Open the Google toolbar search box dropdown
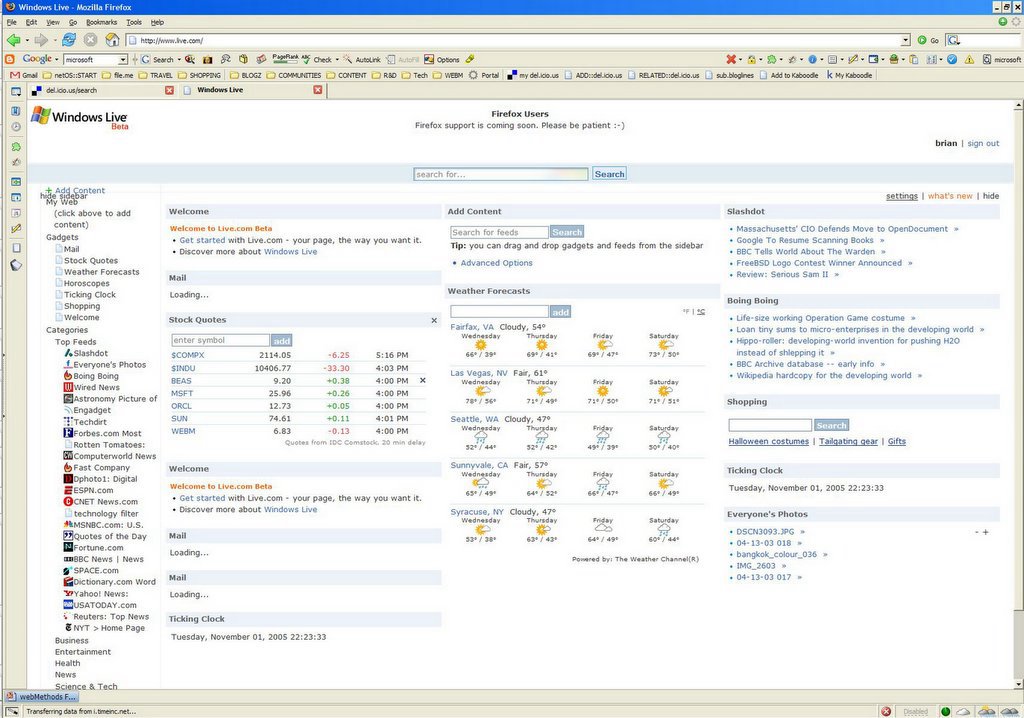 pos(122,59)
